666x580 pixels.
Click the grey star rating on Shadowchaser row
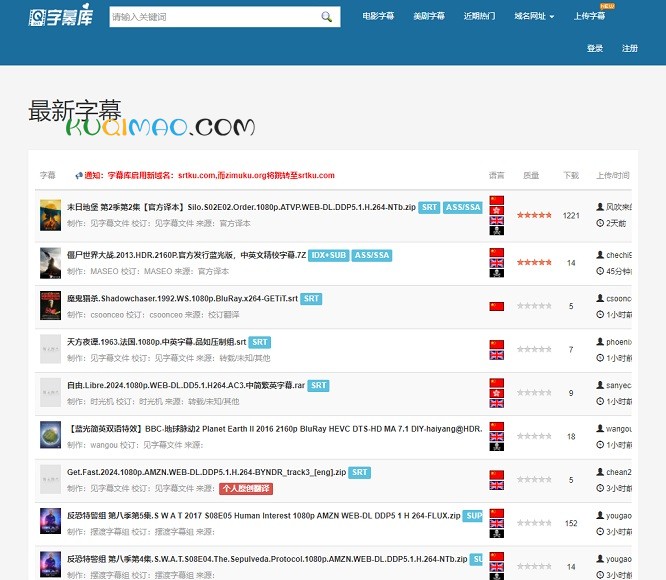click(x=534, y=306)
